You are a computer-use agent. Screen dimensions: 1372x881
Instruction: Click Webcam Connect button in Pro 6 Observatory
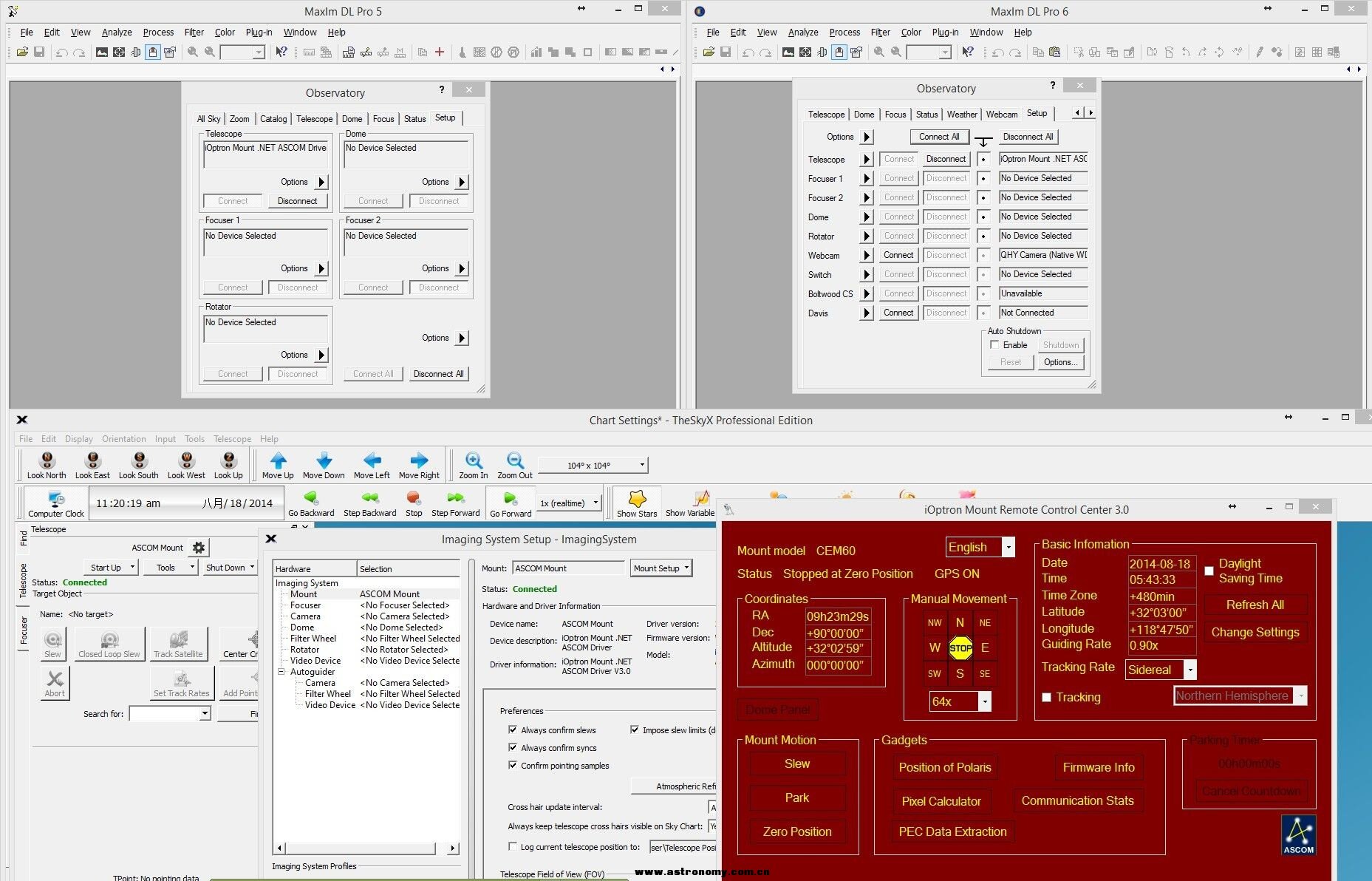[x=898, y=255]
